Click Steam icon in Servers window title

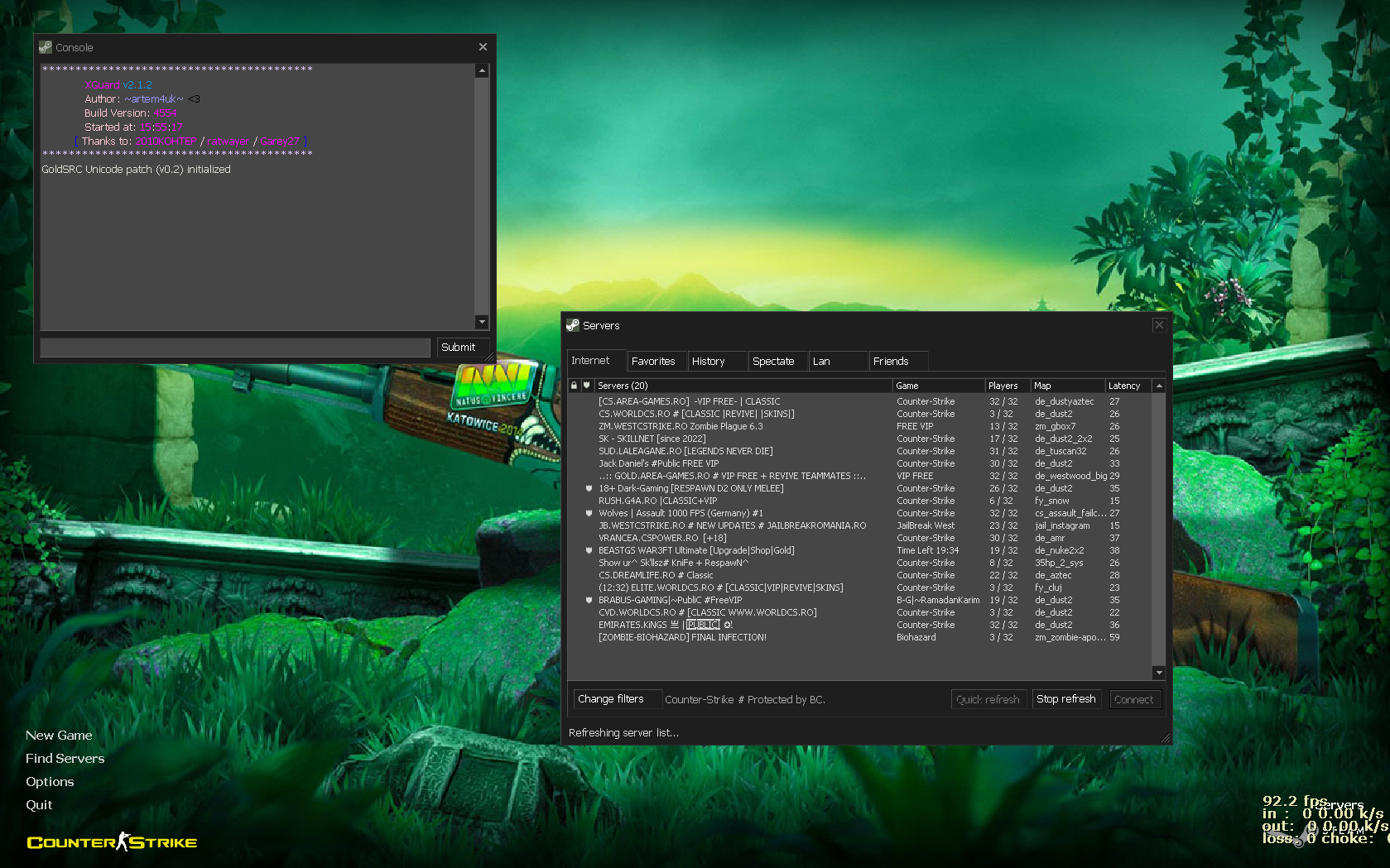pyautogui.click(x=573, y=325)
